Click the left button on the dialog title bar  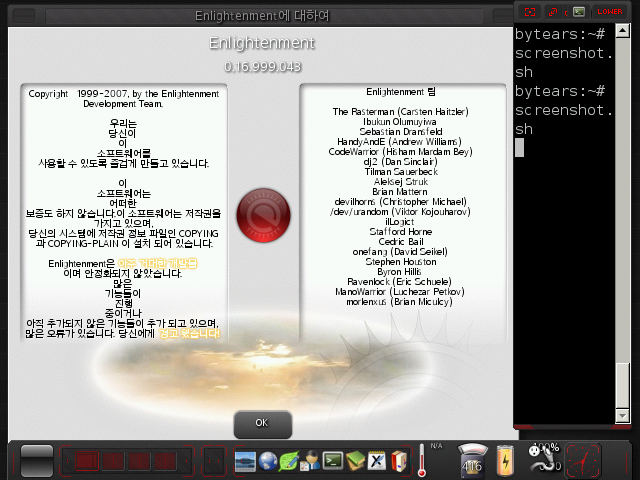pyautogui.click(x=24, y=16)
